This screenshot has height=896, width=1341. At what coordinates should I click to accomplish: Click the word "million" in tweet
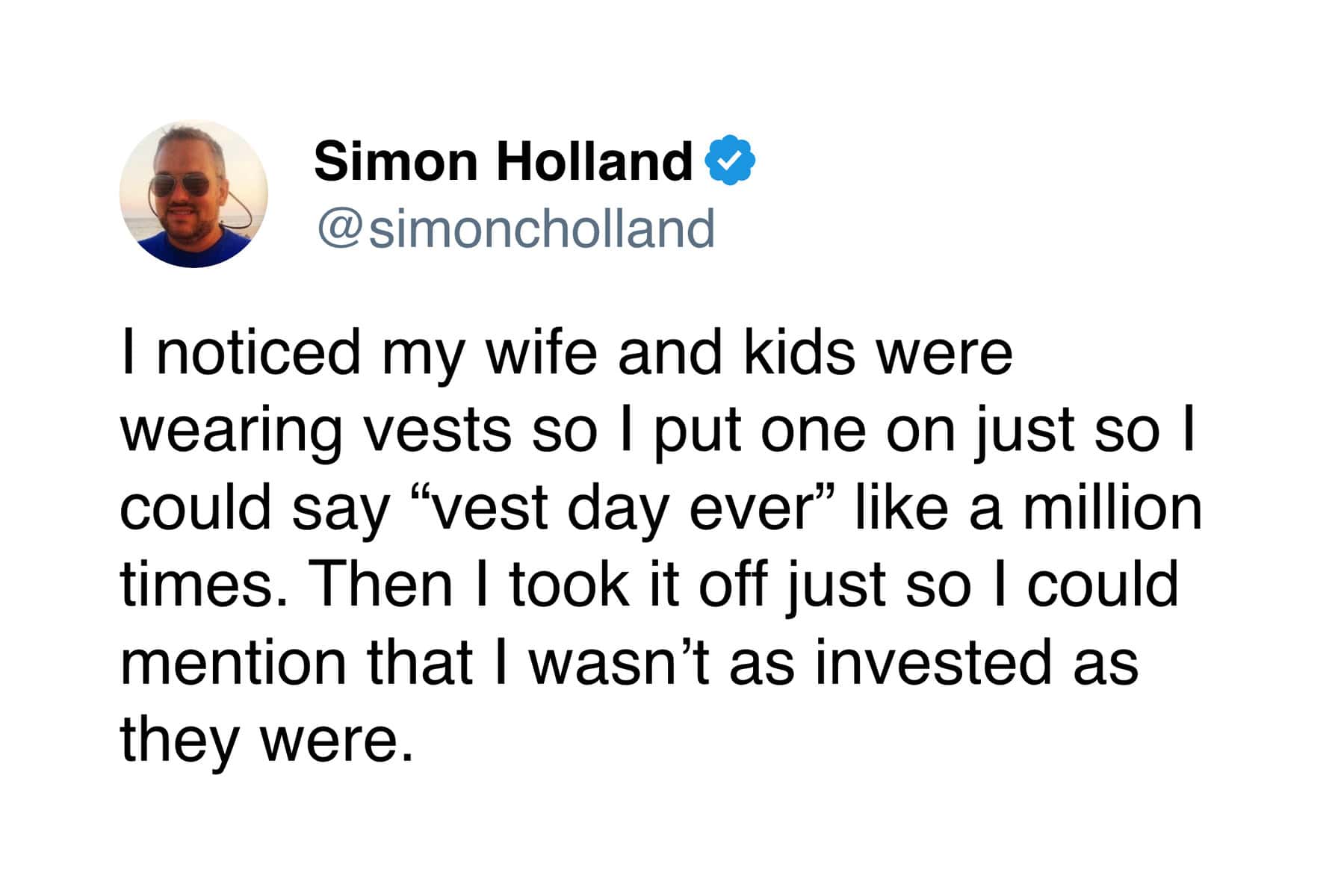(x=1112, y=509)
